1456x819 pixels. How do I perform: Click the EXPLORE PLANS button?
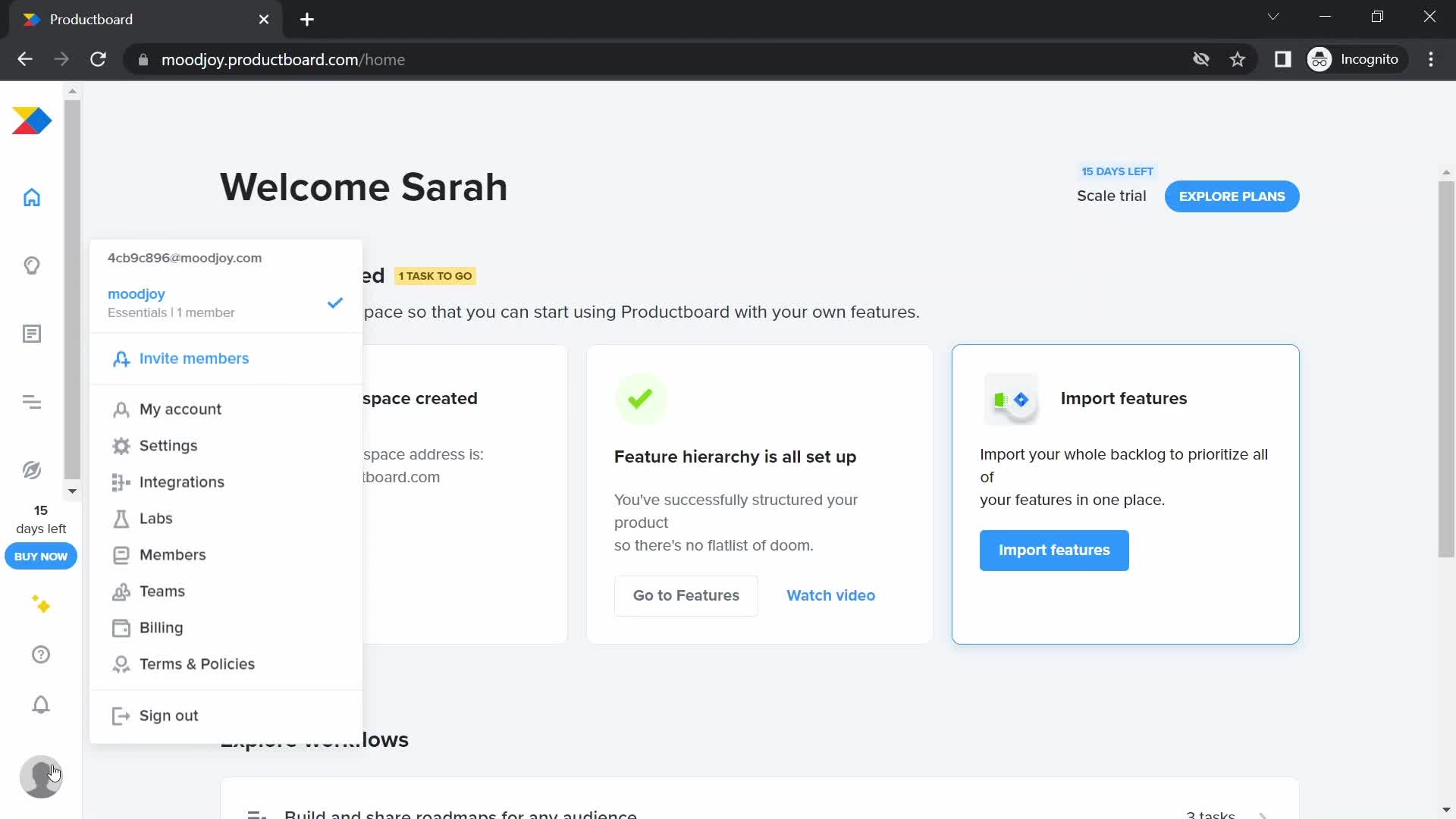[x=1232, y=196]
